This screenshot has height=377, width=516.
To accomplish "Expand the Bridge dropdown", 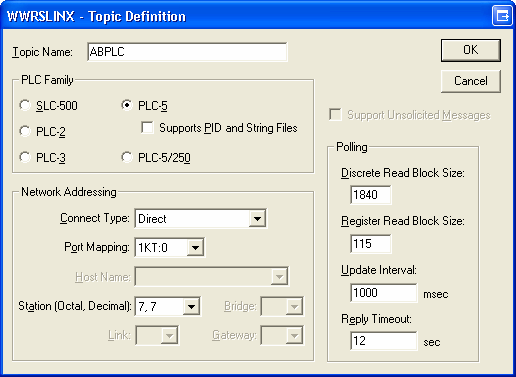I will (x=294, y=306).
